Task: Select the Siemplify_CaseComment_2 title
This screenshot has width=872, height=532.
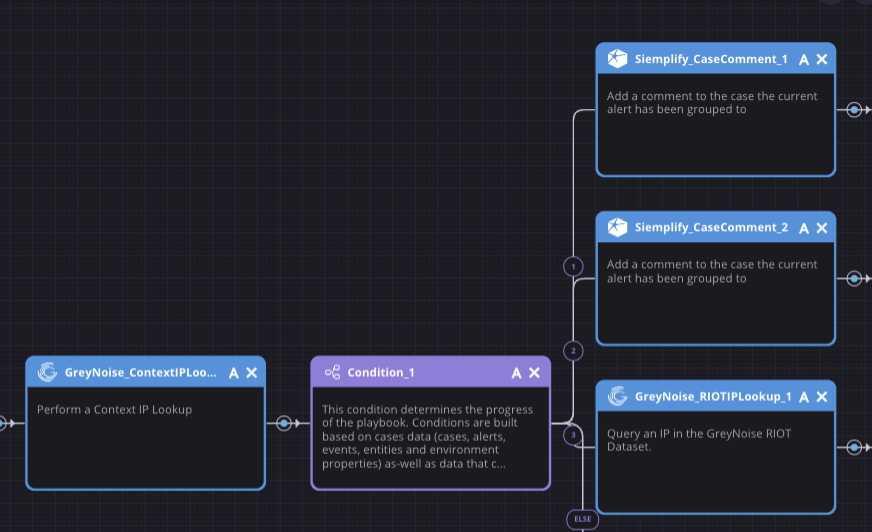Action: [711, 227]
